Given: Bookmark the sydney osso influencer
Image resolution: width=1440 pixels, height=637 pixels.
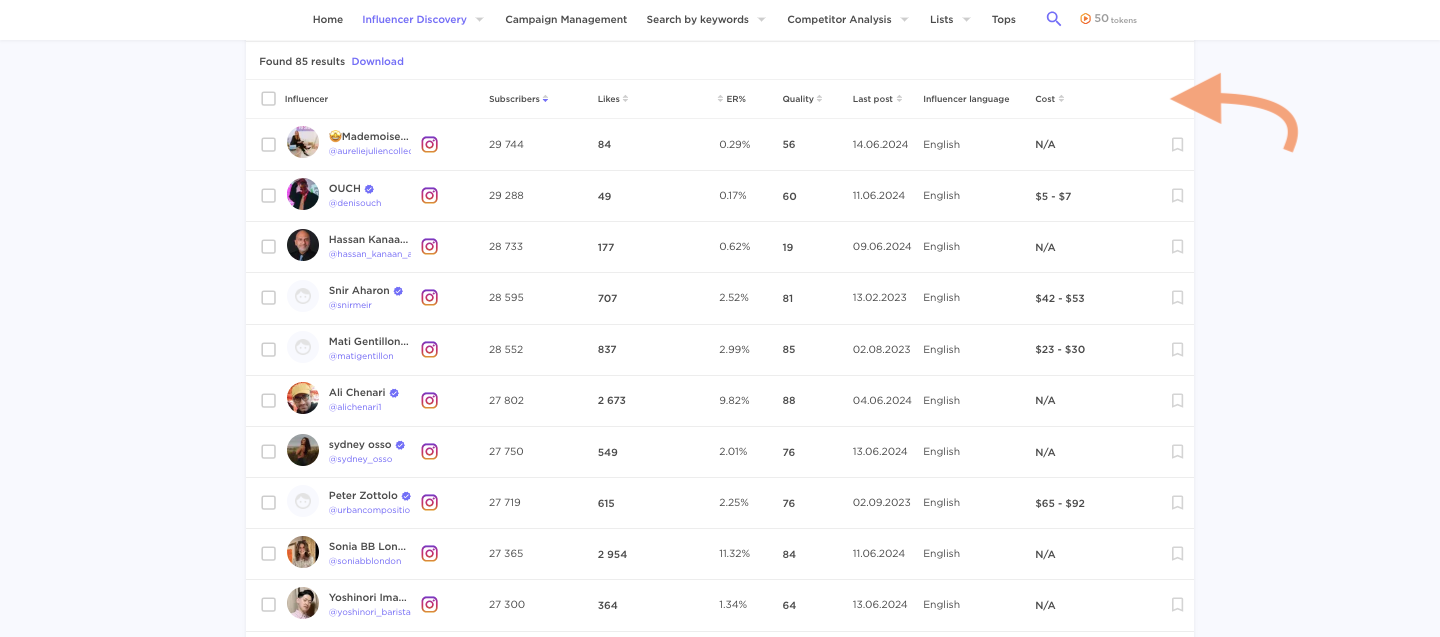Looking at the screenshot, I should tap(1177, 451).
